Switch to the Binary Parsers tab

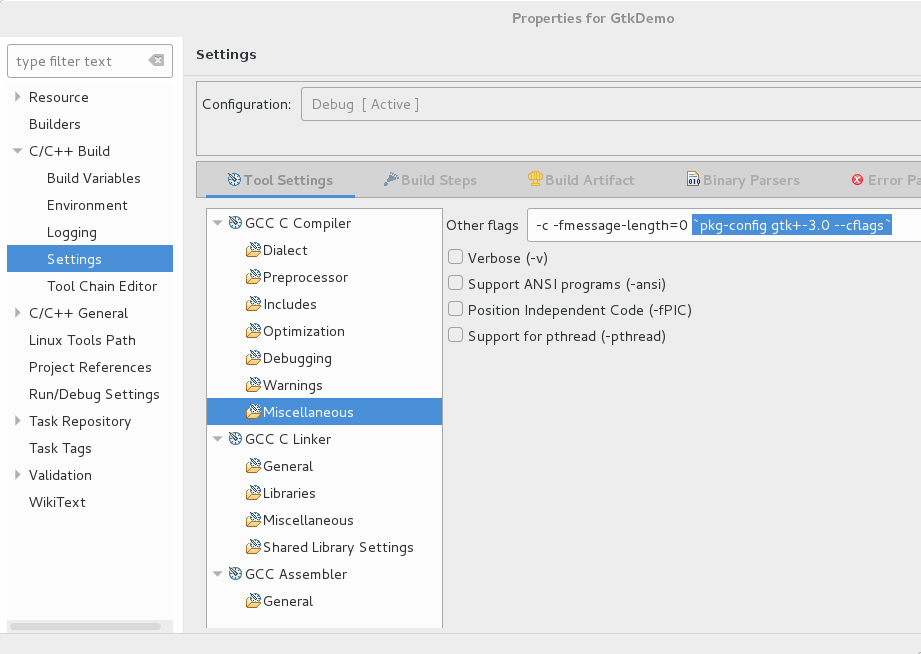(x=743, y=180)
